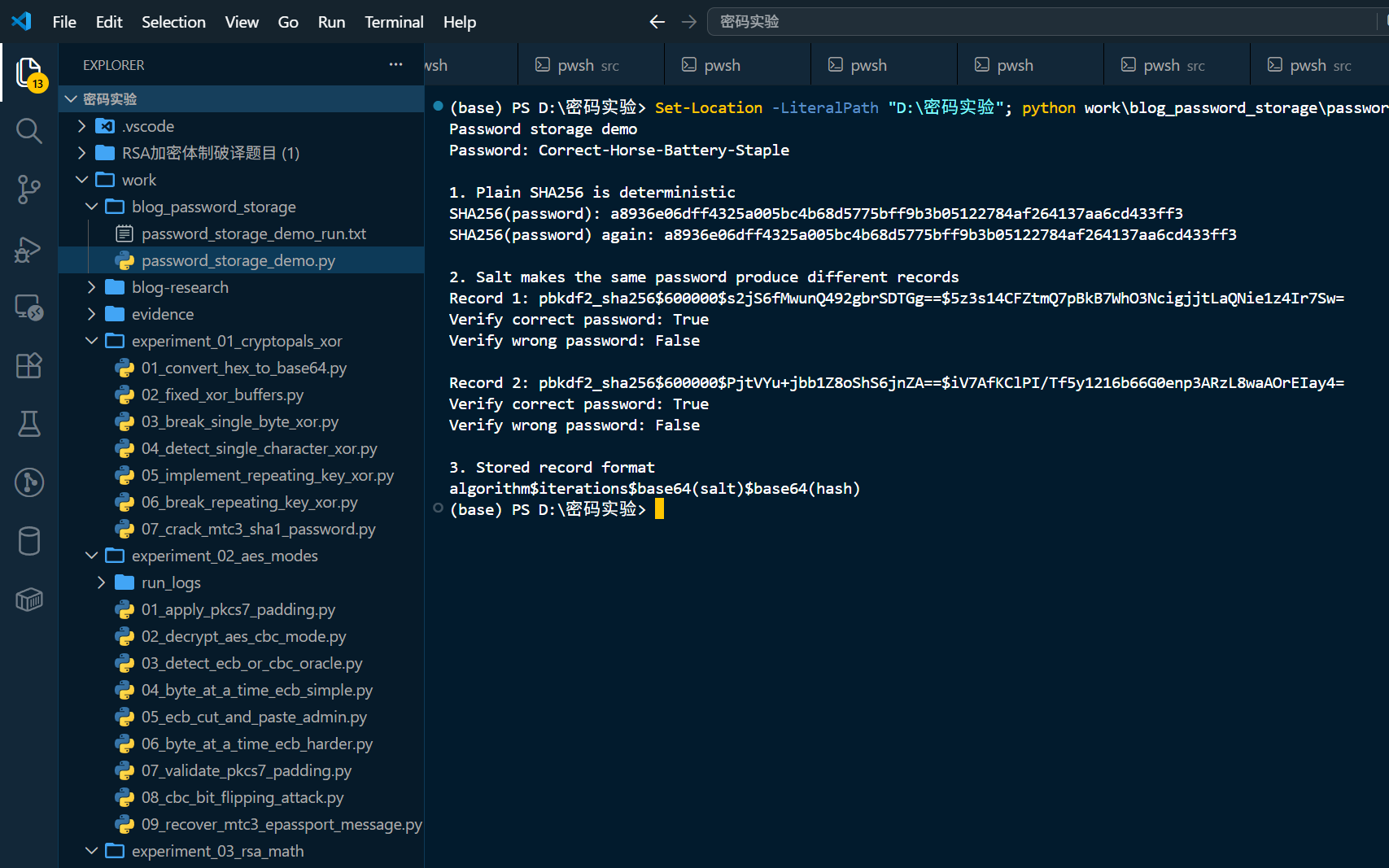Open the Go menu

pyautogui.click(x=288, y=22)
